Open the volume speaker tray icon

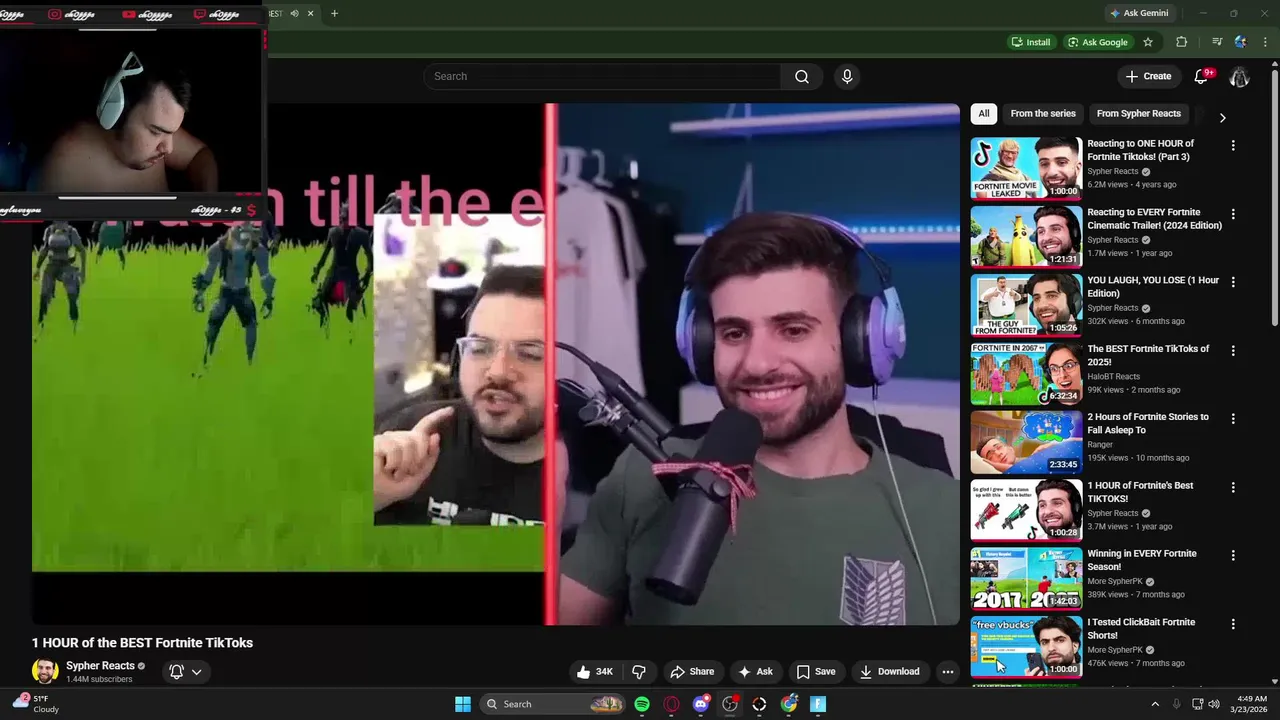(x=1215, y=704)
